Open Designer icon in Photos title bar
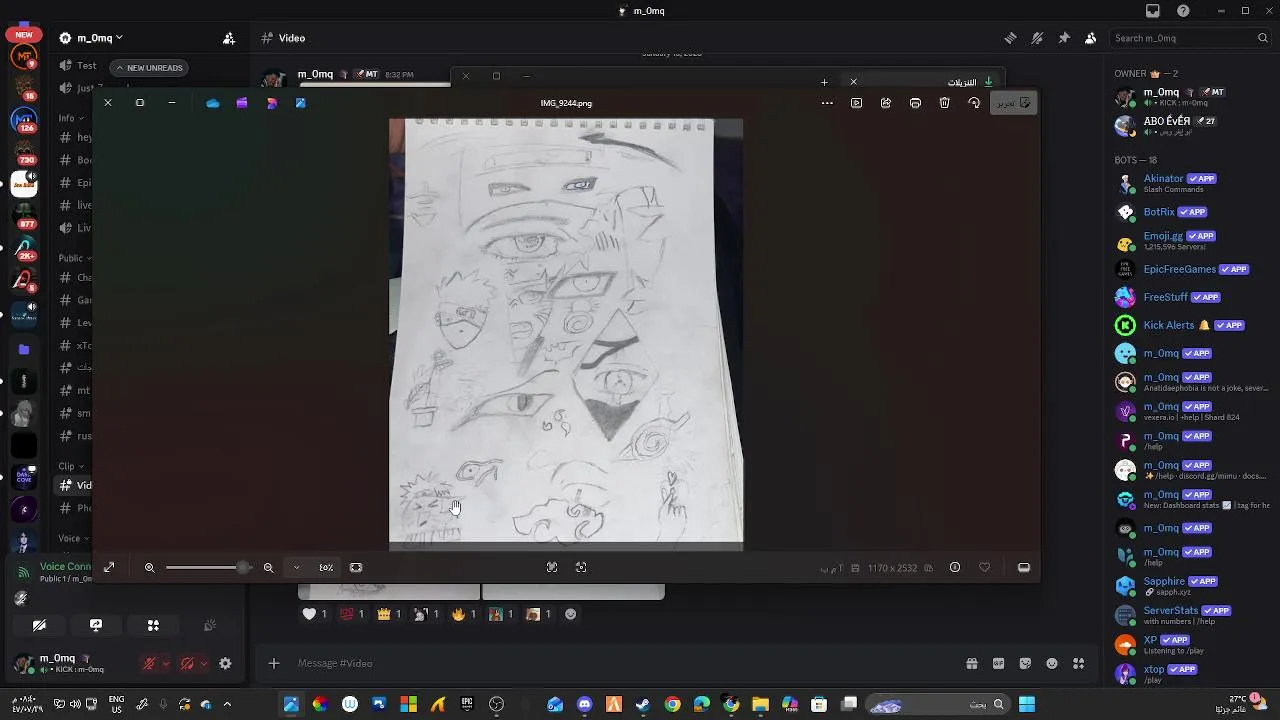Viewport: 1280px width, 720px height. (271, 103)
